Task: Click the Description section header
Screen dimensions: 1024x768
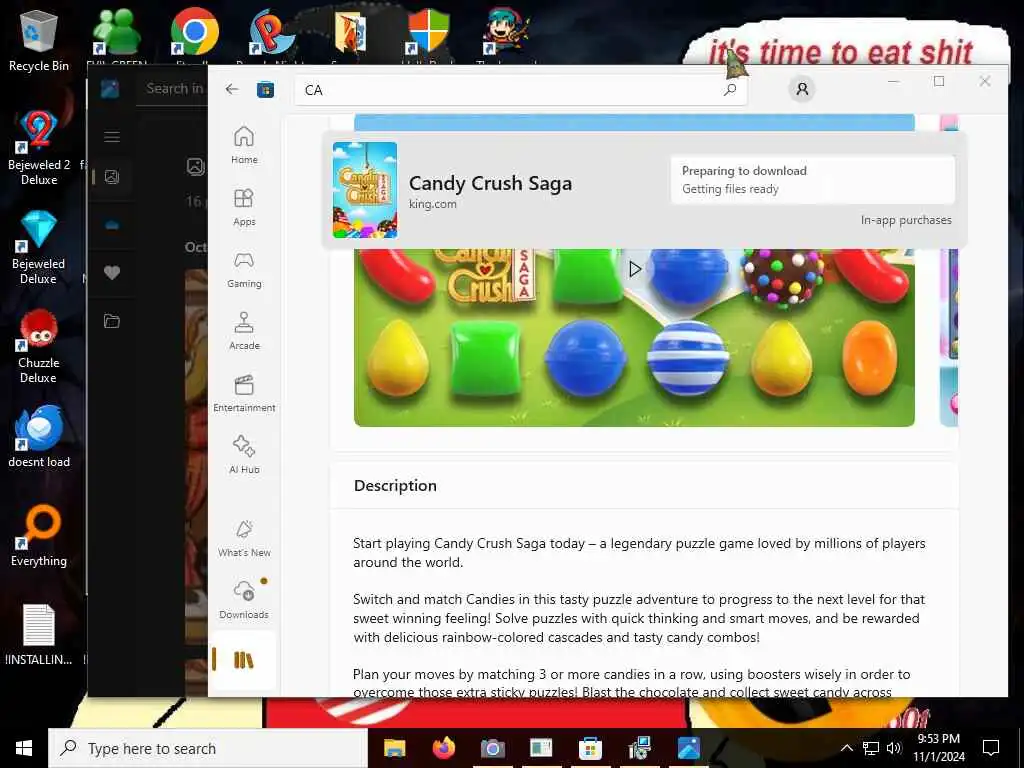Action: tap(395, 485)
